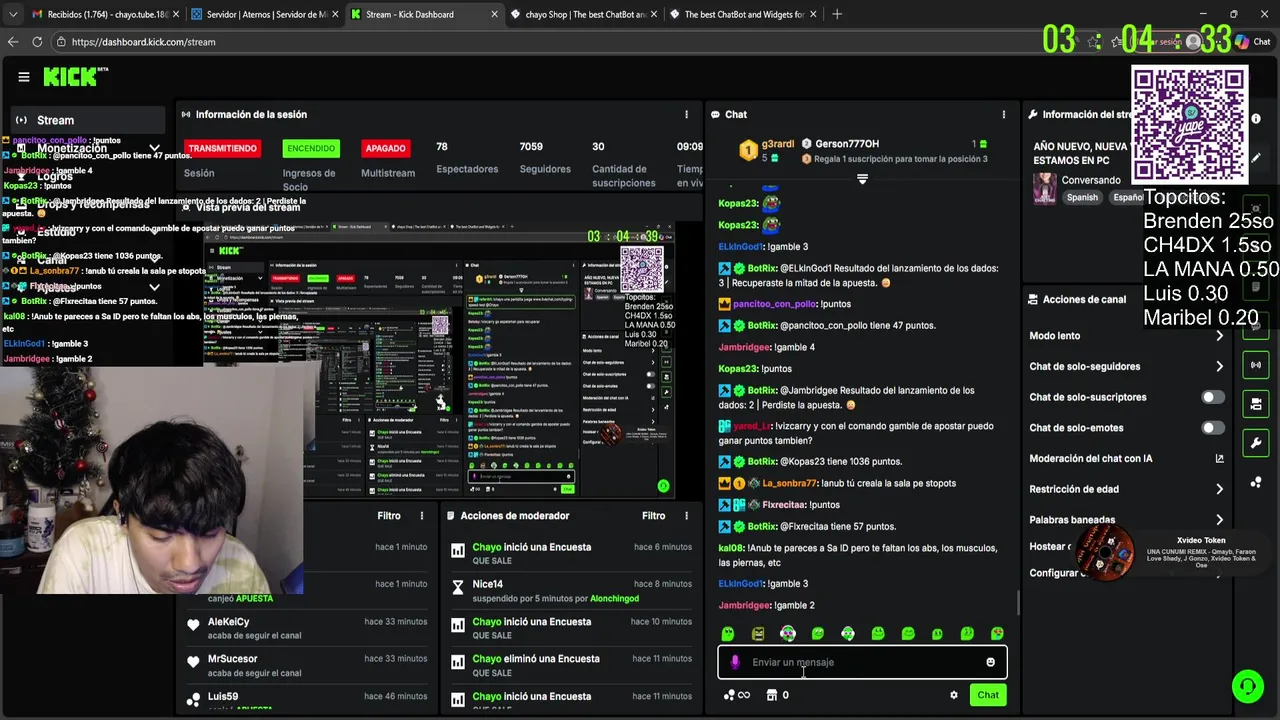Focus the Enviar un mensaje field
Image resolution: width=1280 pixels, height=720 pixels.
tap(862, 662)
